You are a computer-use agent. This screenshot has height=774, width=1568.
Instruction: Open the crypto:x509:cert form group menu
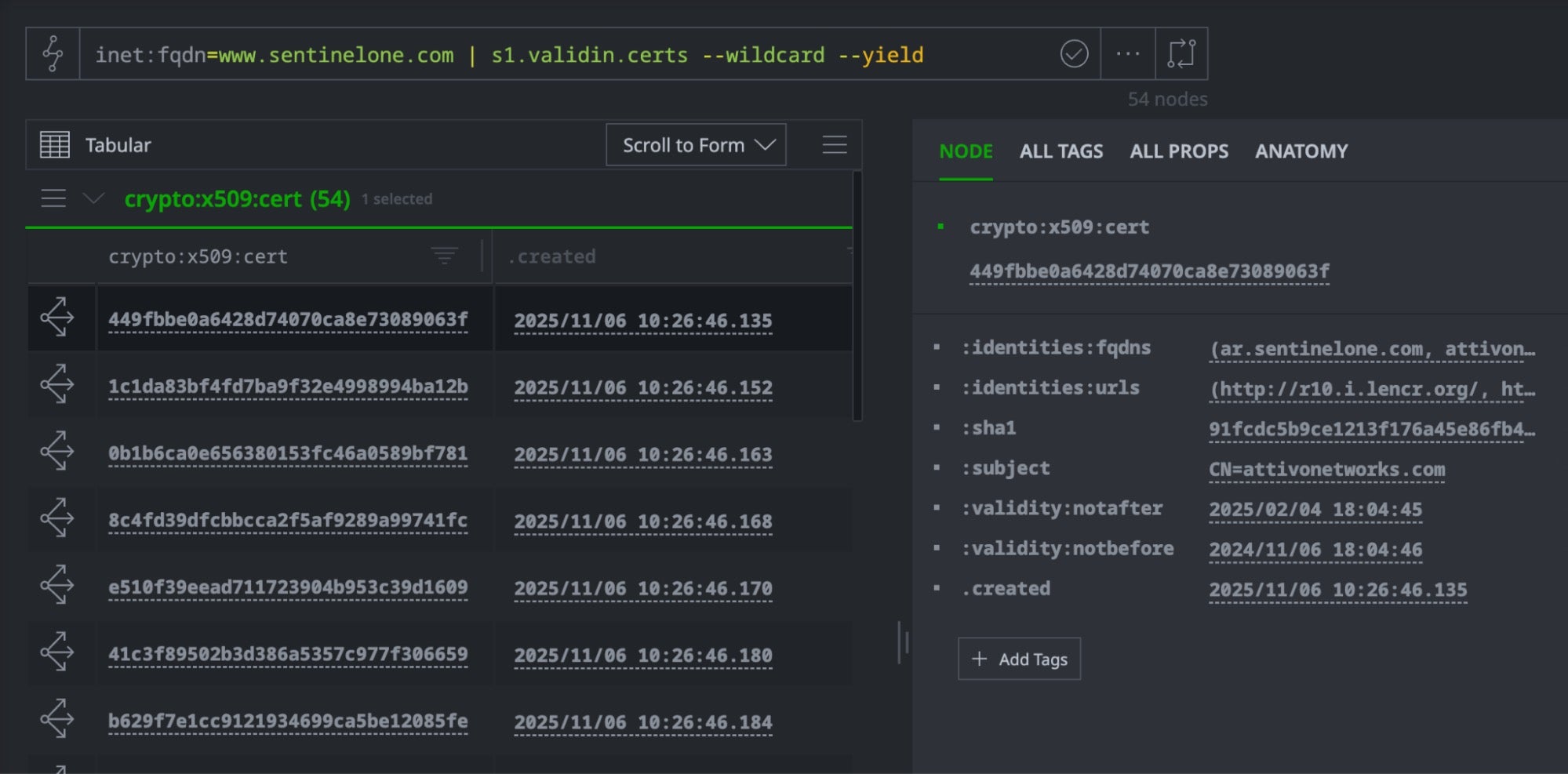click(53, 198)
